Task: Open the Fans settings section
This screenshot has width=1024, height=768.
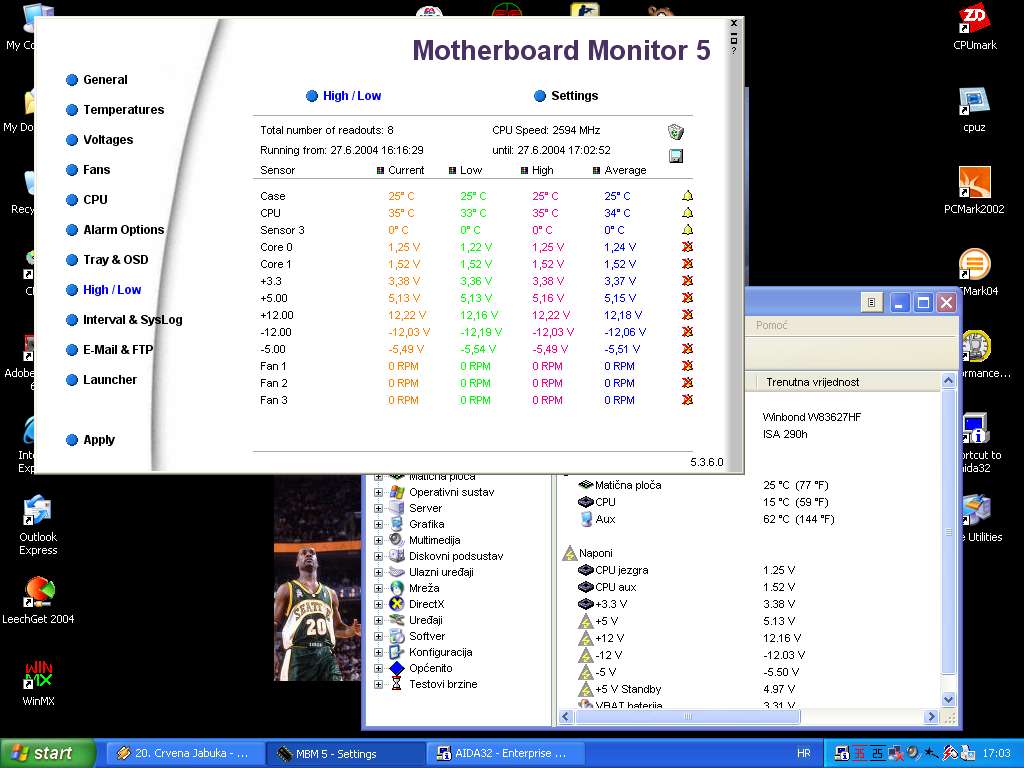Action: click(88, 170)
